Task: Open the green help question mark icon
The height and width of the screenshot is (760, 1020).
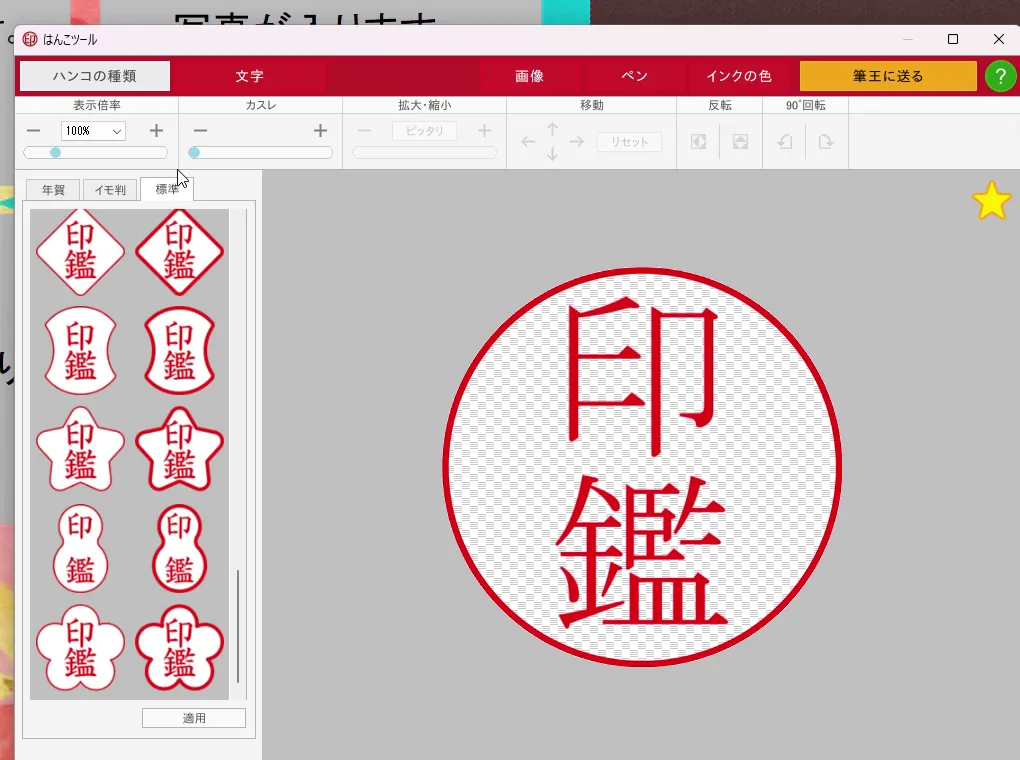Action: 1000,77
